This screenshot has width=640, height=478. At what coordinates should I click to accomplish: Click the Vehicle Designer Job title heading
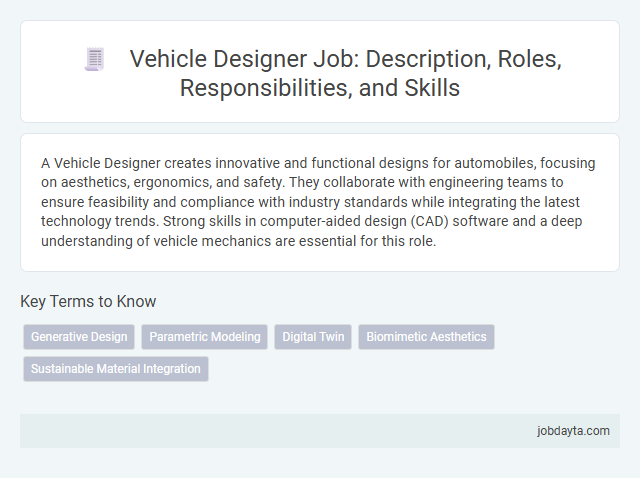tap(346, 73)
